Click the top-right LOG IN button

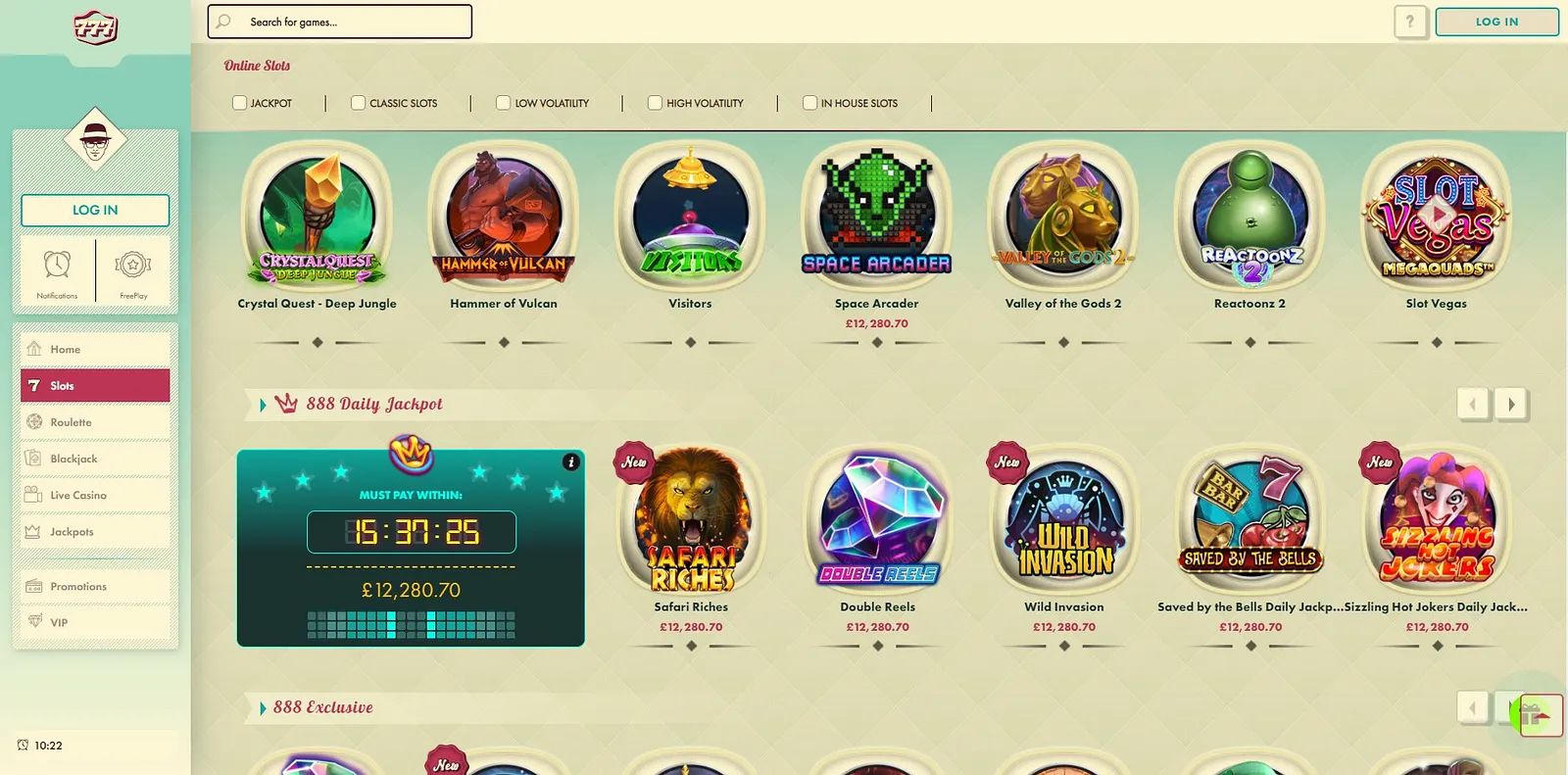[x=1496, y=22]
